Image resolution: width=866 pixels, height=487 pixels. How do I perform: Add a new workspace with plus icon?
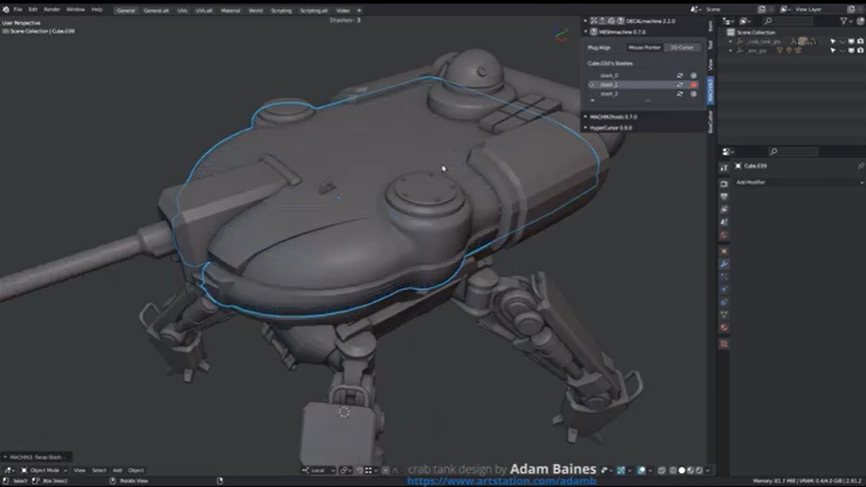pyautogui.click(x=359, y=10)
